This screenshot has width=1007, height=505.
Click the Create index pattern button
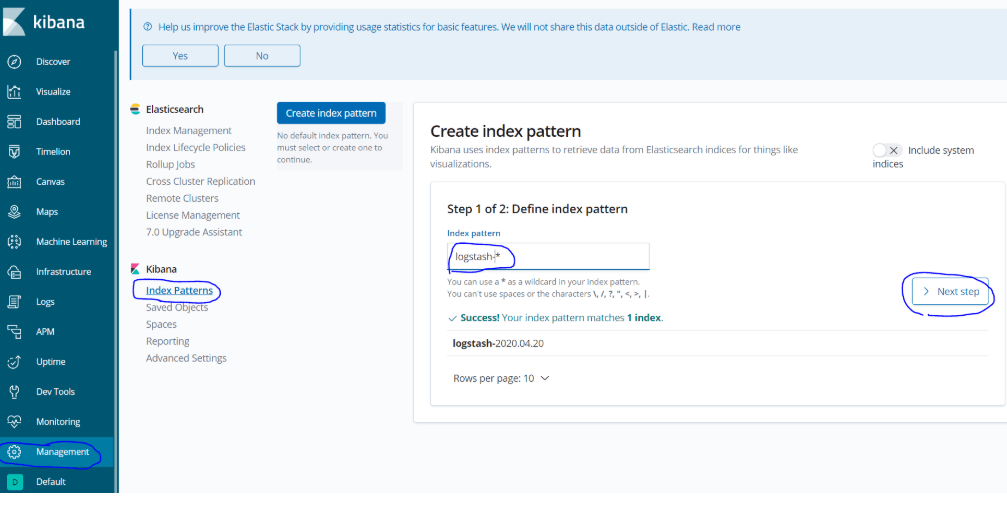pos(331,113)
